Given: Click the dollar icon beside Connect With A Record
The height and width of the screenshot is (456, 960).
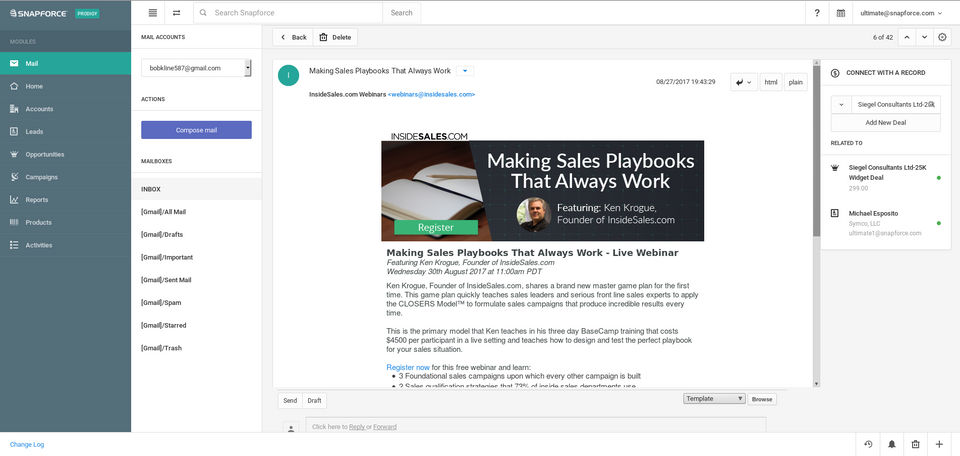Looking at the screenshot, I should point(835,73).
